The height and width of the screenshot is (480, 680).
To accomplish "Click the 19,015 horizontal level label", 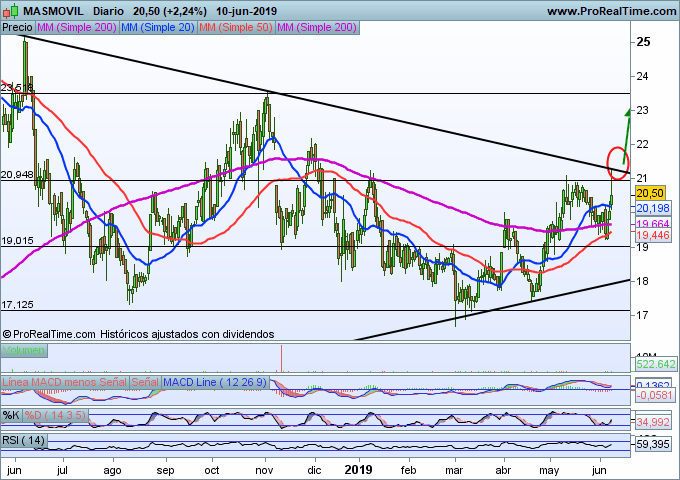I will point(17,241).
